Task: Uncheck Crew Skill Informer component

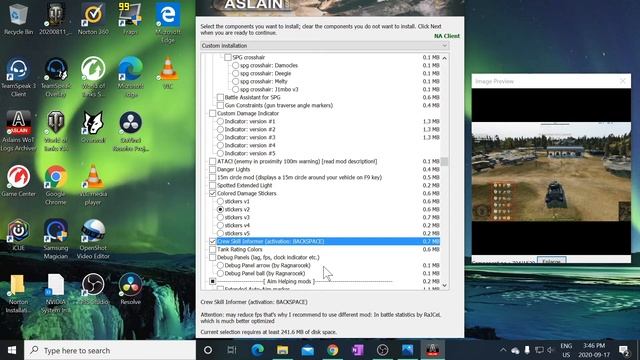Action: click(213, 241)
